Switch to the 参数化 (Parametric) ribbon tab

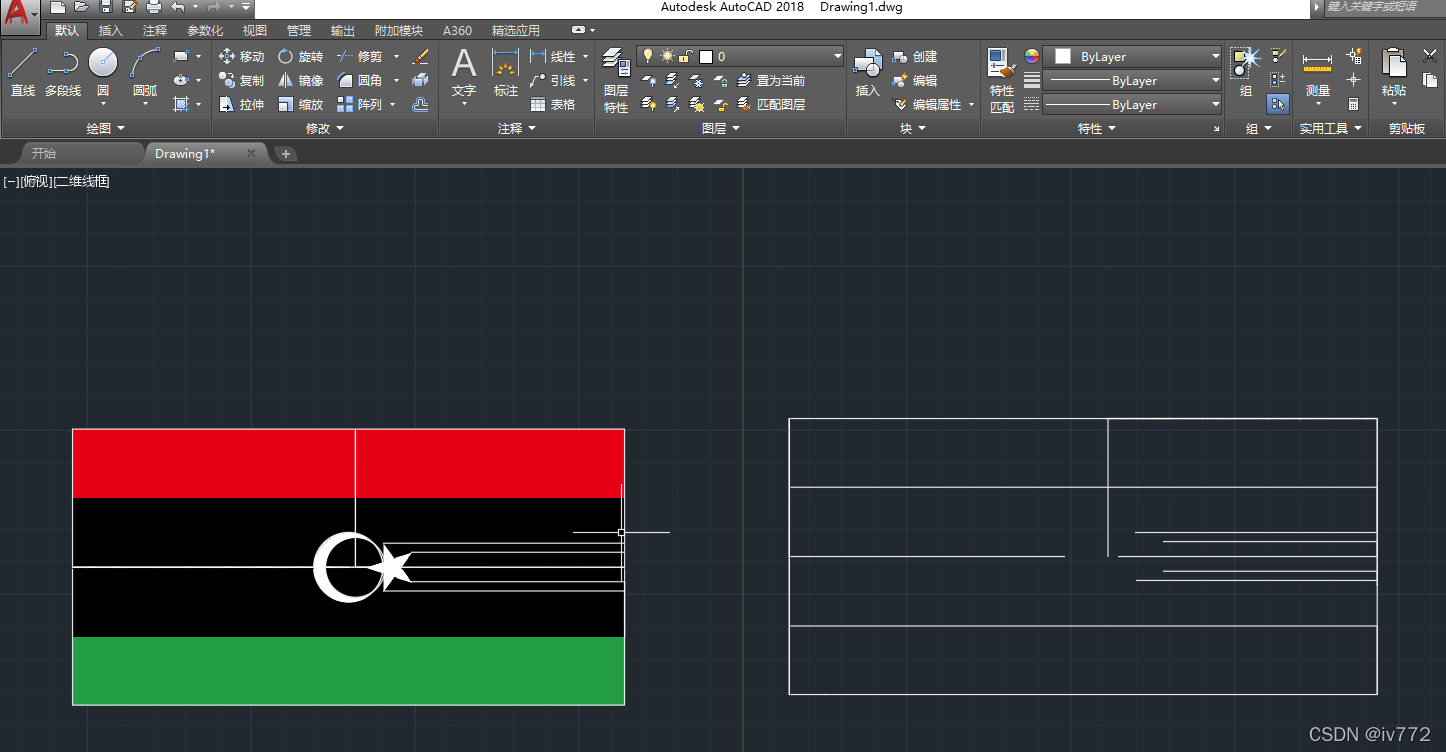pos(205,31)
